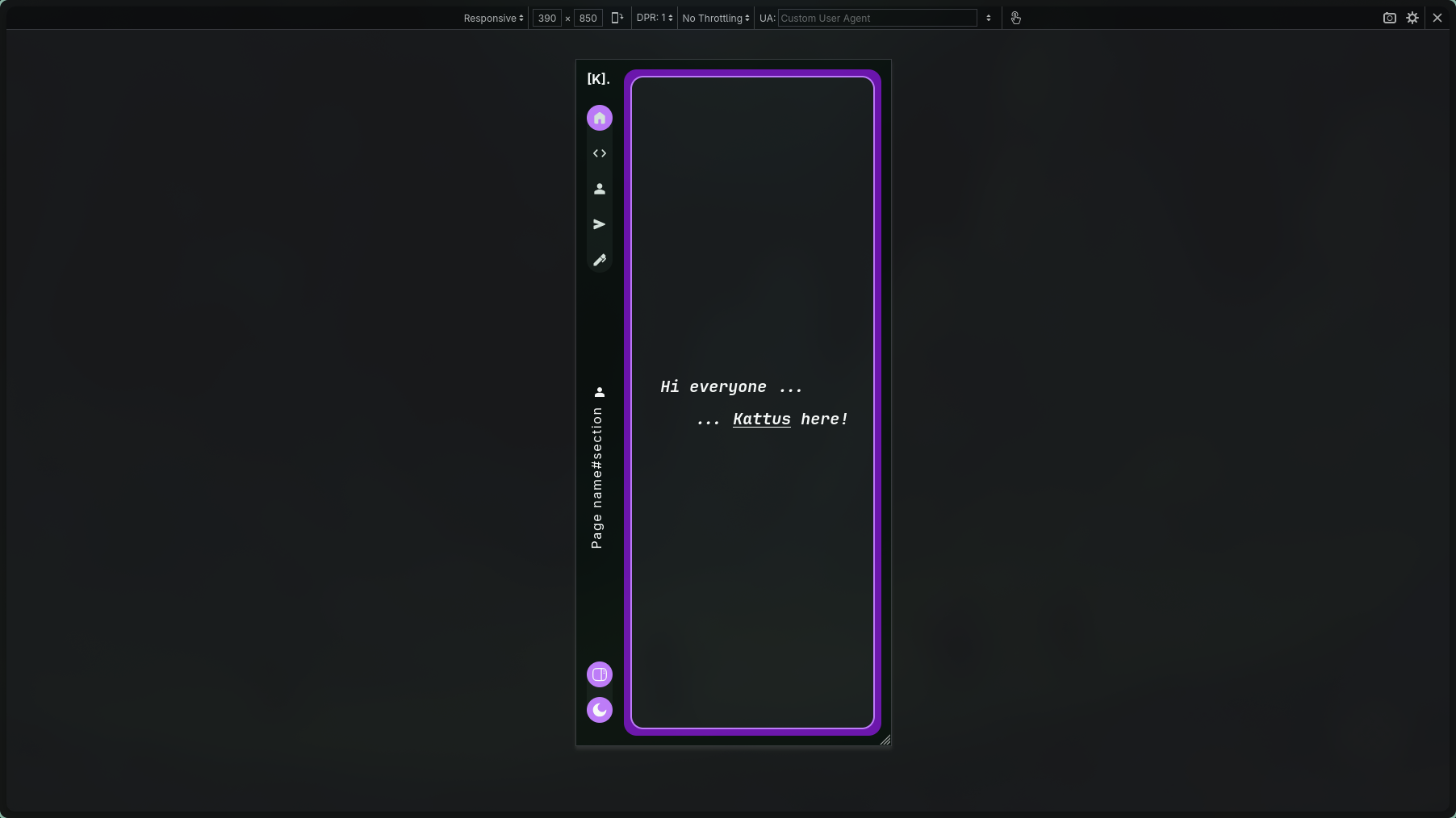The height and width of the screenshot is (818, 1456).
Task: Click the [K]. logo
Action: [x=598, y=78]
